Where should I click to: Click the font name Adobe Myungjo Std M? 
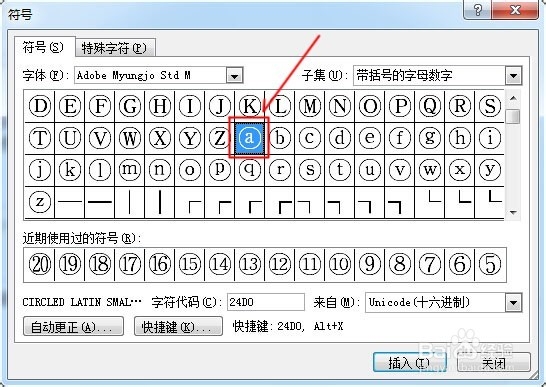(134, 75)
